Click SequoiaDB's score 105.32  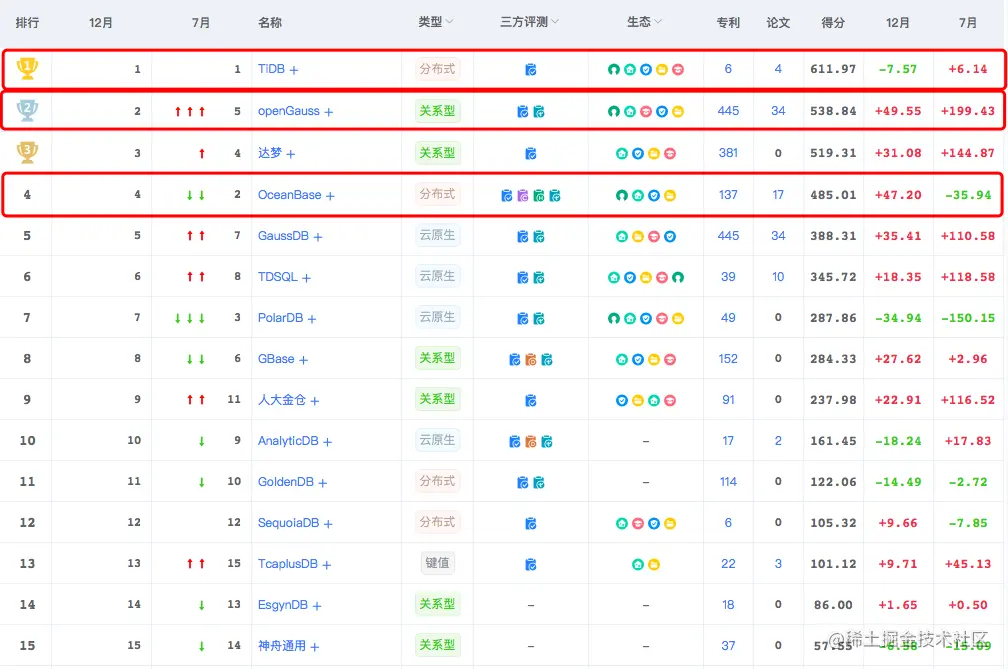(833, 523)
